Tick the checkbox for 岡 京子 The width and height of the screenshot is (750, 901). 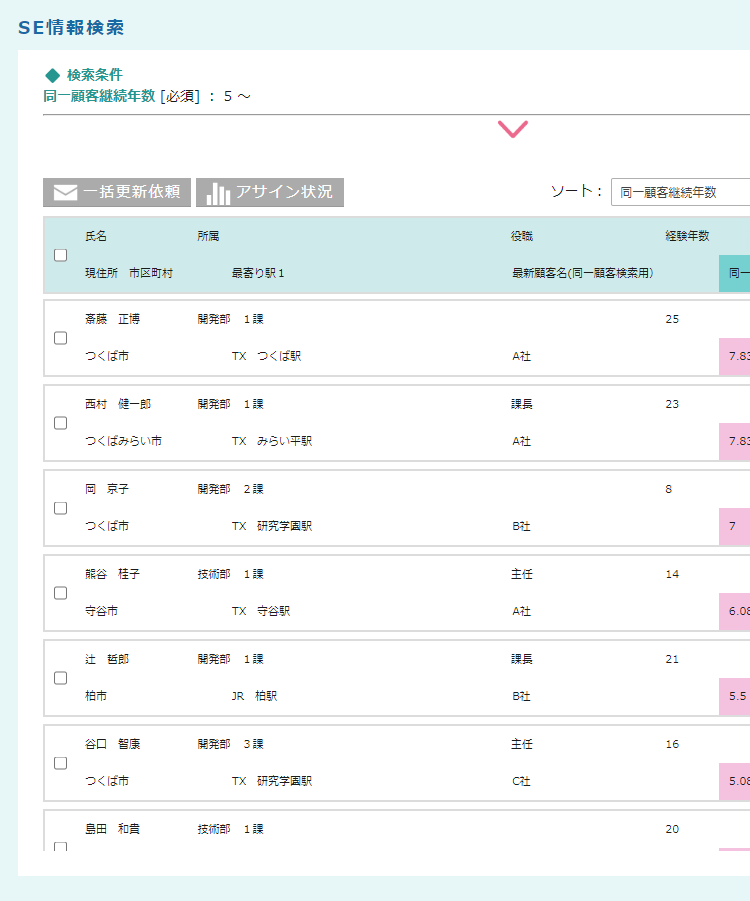[61, 508]
